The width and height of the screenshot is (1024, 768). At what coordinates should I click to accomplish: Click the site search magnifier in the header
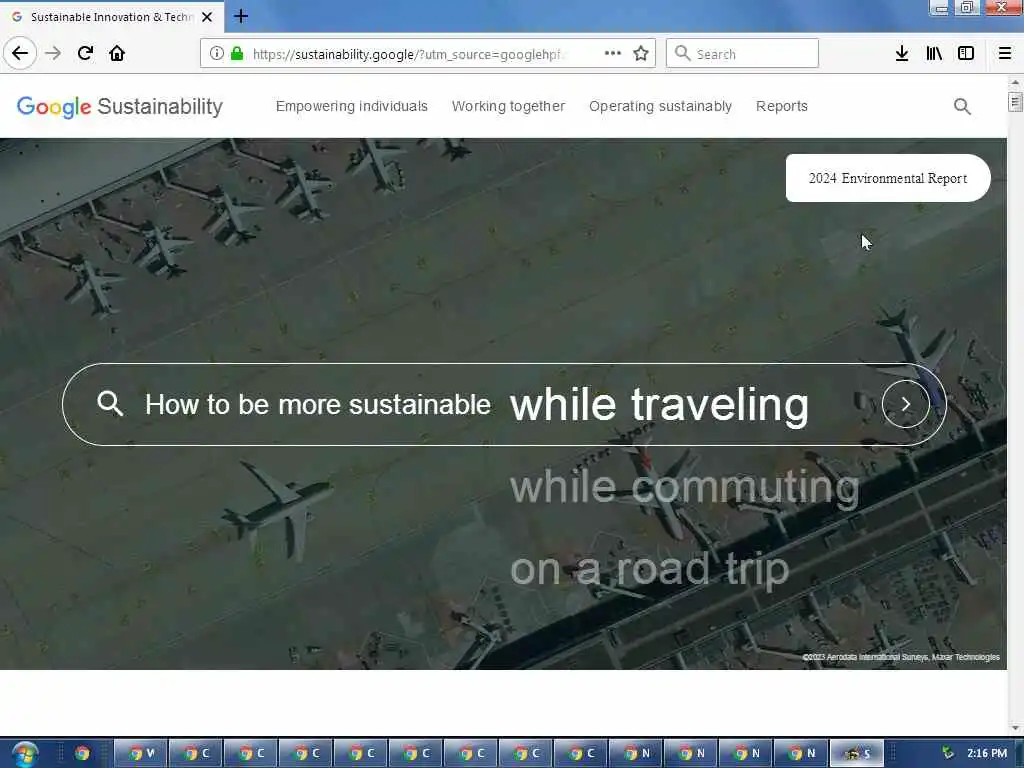point(962,106)
